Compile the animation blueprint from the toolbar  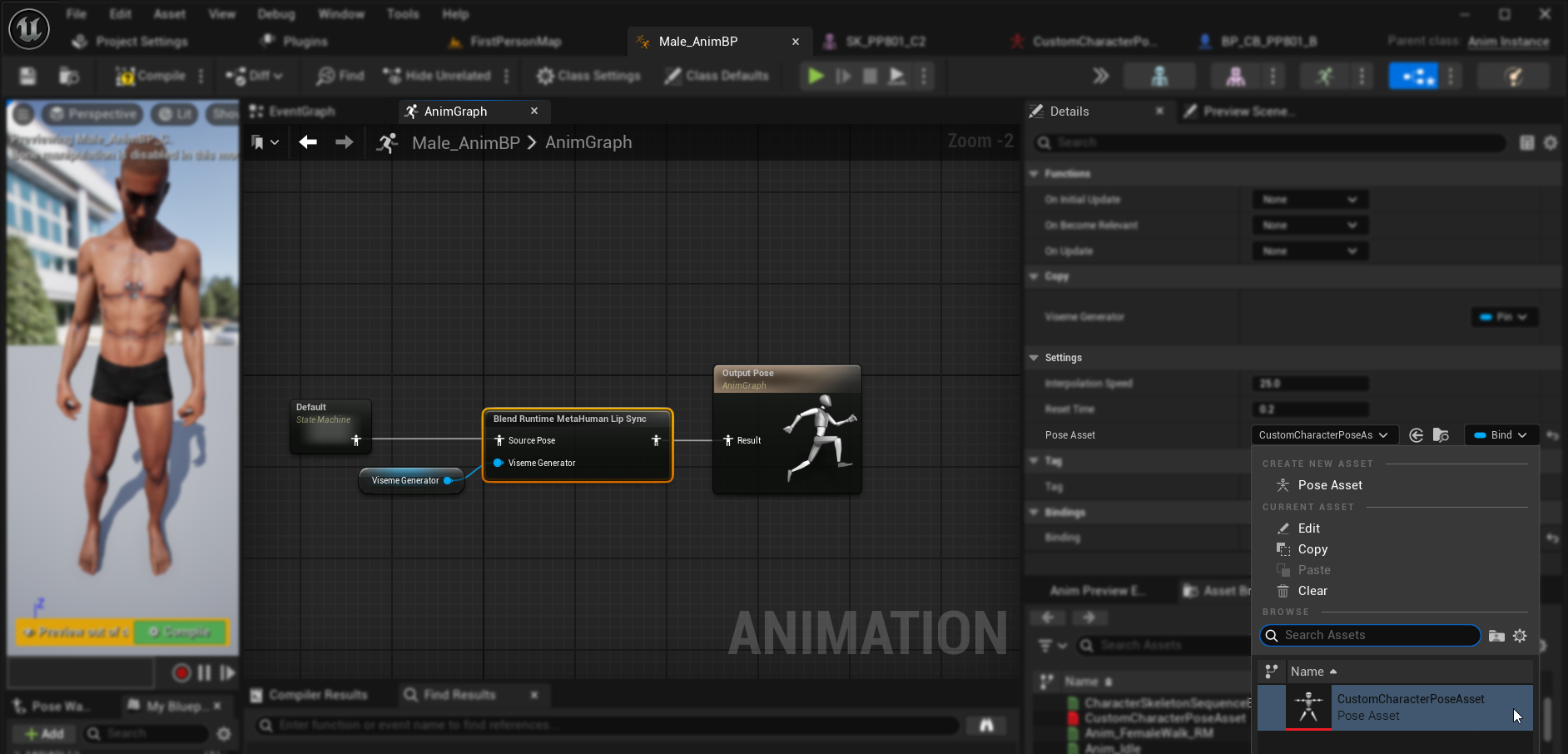154,76
